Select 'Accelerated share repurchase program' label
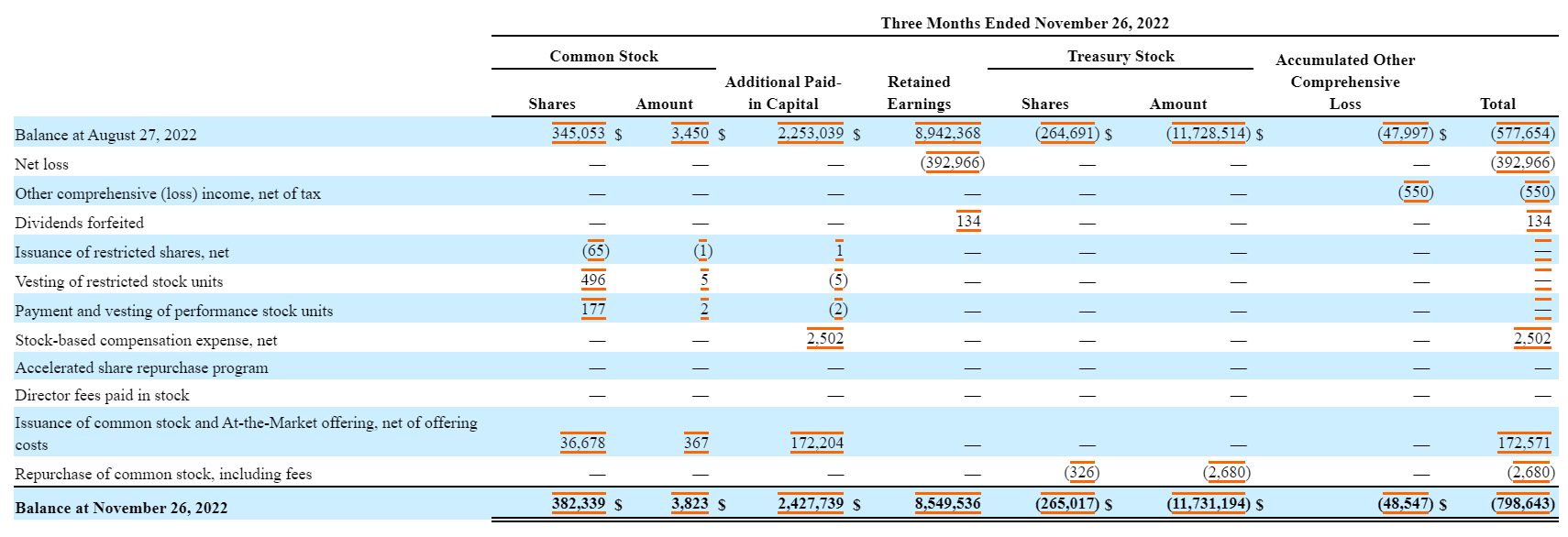This screenshot has height=537, width=1568. pyautogui.click(x=141, y=367)
